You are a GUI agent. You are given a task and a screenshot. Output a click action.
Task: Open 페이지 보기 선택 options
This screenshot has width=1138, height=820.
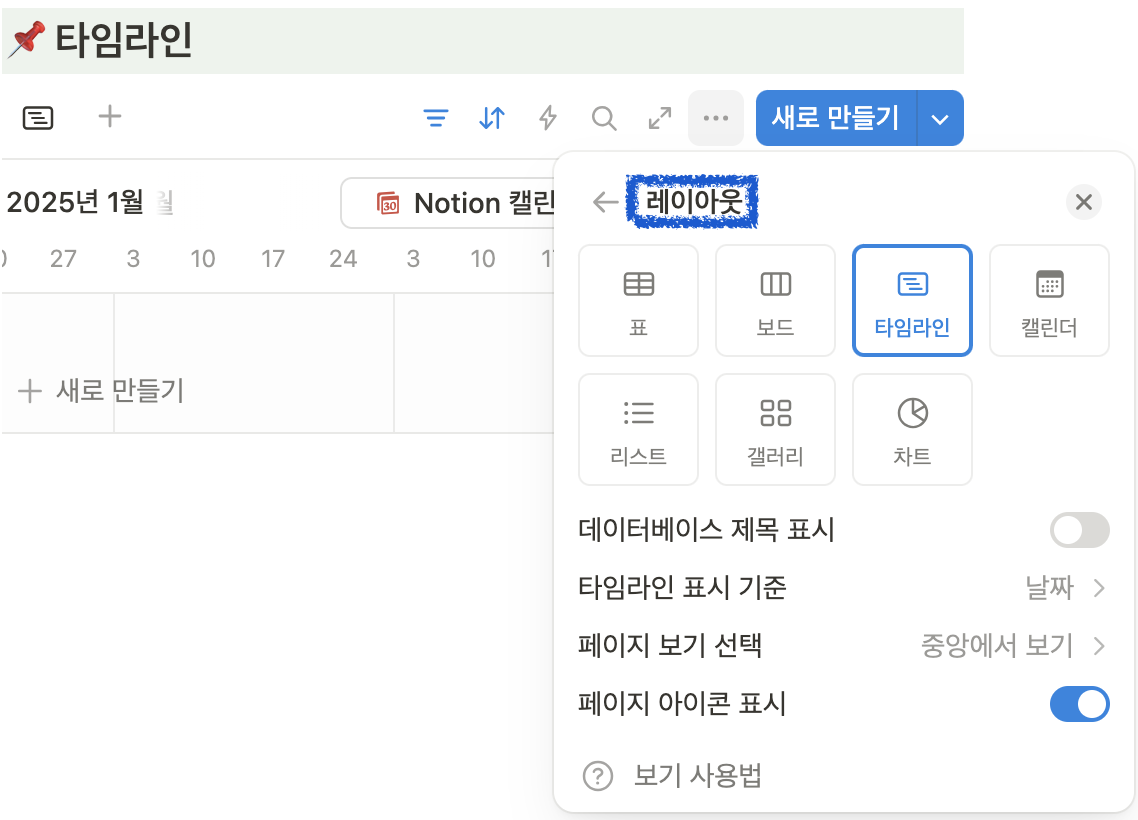click(x=1000, y=646)
